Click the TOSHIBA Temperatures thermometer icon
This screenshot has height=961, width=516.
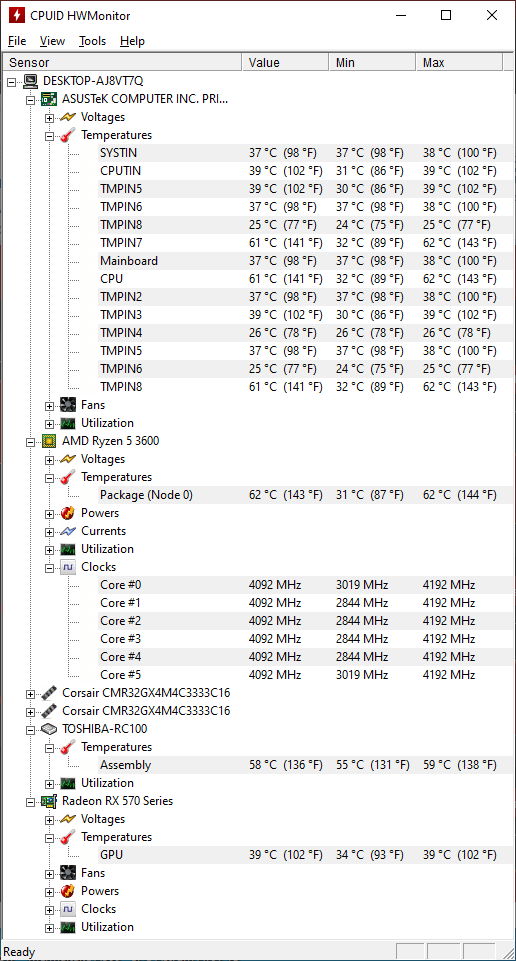[68, 747]
